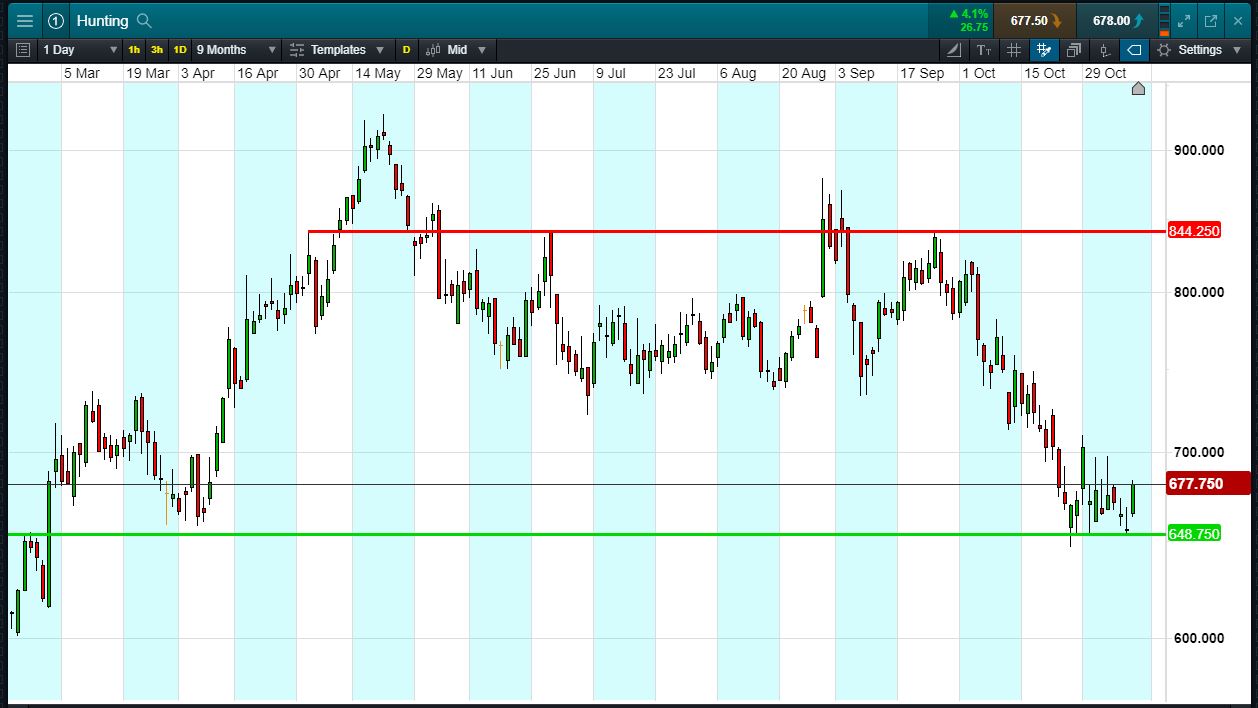Select the text size Tt tool
This screenshot has width=1258, height=708.
984,49
